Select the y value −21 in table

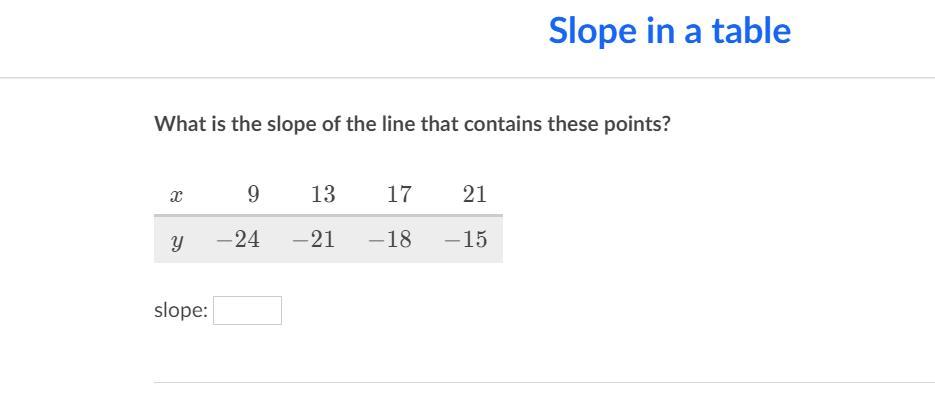(314, 240)
